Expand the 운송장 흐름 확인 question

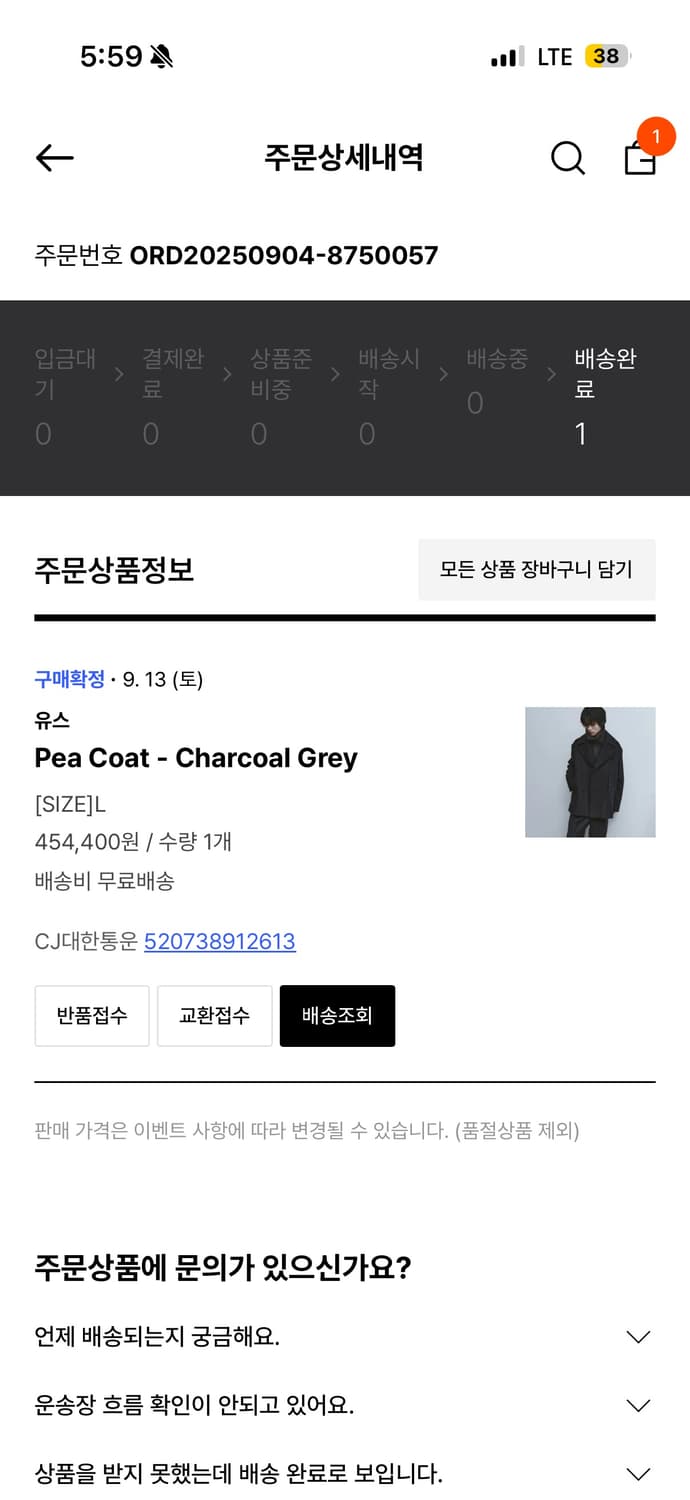pyautogui.click(x=345, y=1406)
